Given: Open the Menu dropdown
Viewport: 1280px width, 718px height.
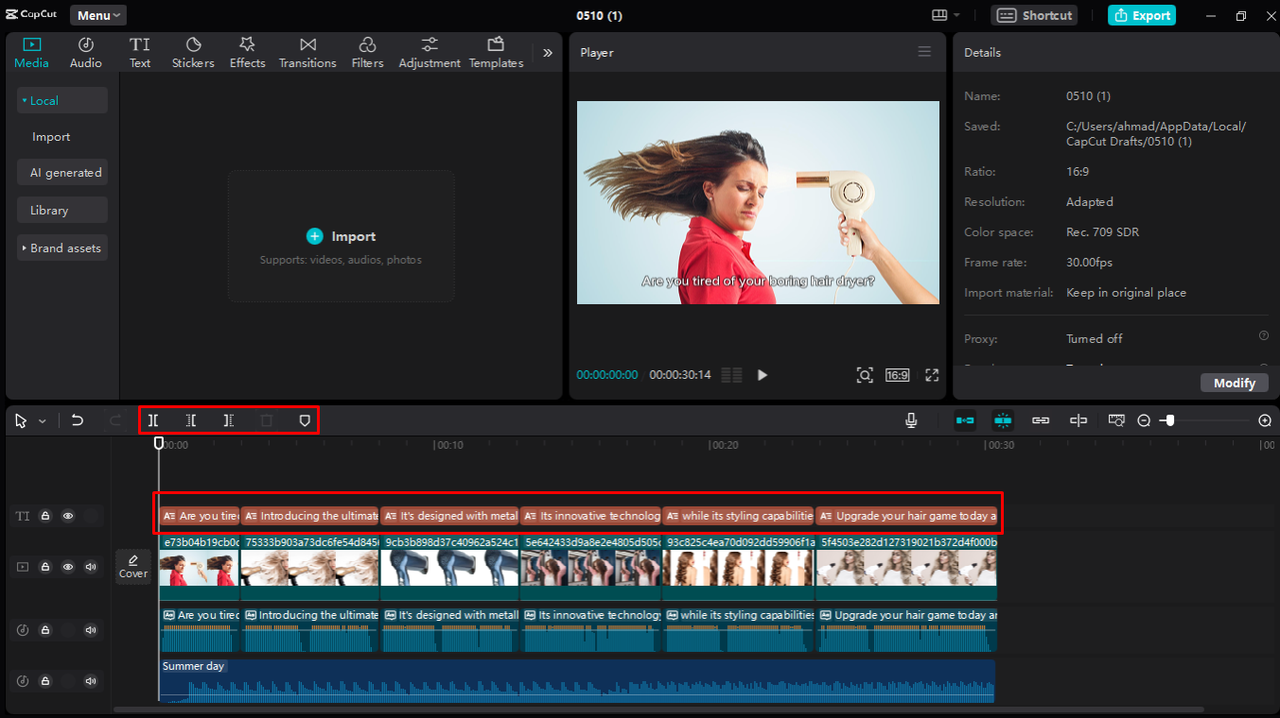Looking at the screenshot, I should [98, 15].
